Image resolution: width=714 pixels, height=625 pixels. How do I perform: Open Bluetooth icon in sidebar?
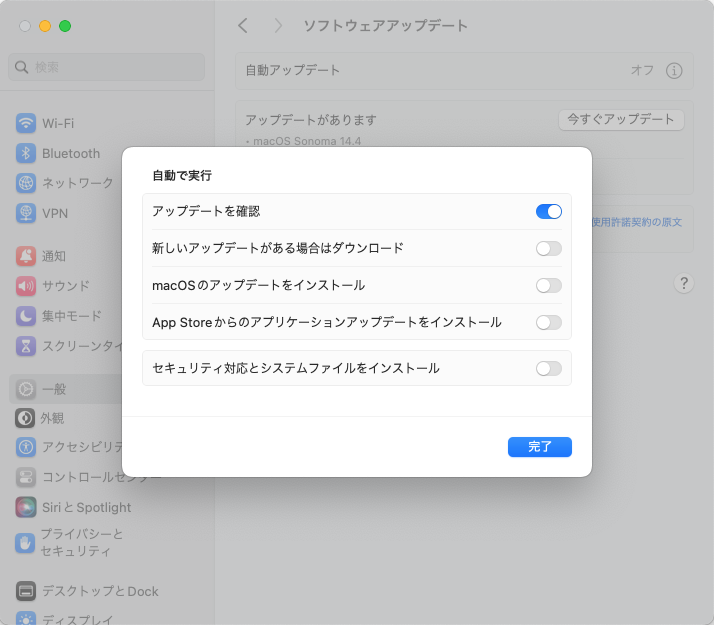coord(26,153)
